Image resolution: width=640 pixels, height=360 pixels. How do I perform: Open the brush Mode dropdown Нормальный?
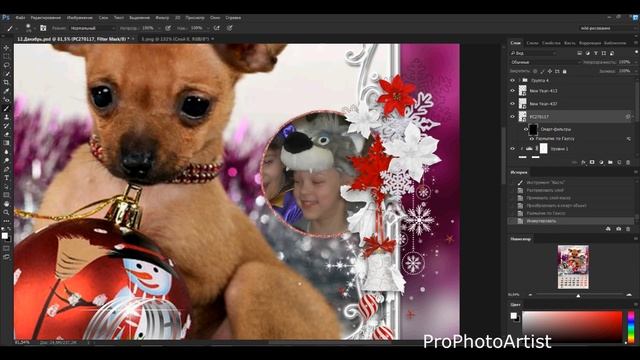tap(92, 28)
